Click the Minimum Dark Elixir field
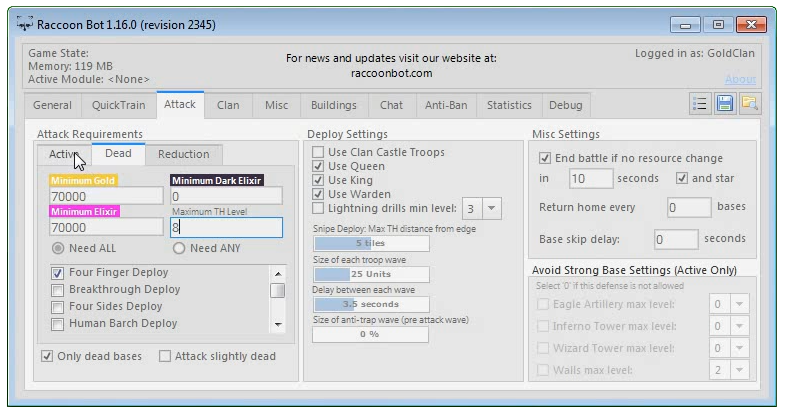Viewport: 785px width, 419px height. pos(226,196)
